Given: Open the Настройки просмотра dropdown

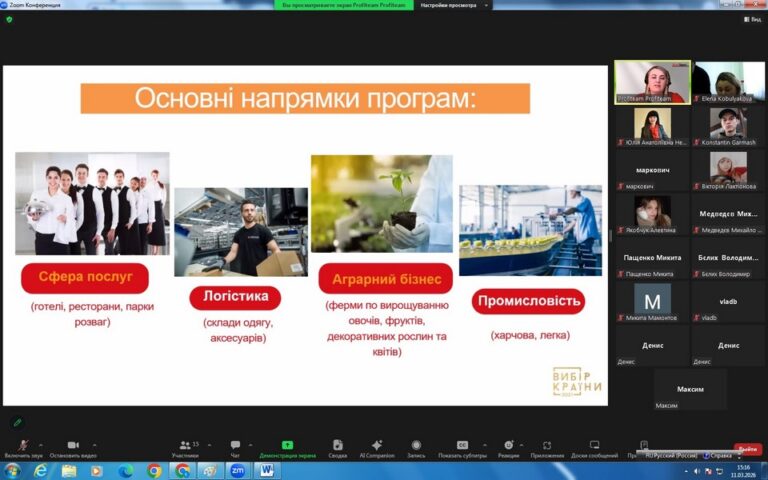Looking at the screenshot, I should [455, 5].
